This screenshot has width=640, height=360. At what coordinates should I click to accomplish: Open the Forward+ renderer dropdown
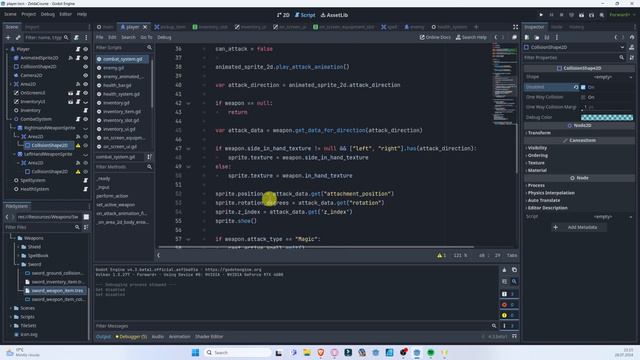(x=622, y=15)
